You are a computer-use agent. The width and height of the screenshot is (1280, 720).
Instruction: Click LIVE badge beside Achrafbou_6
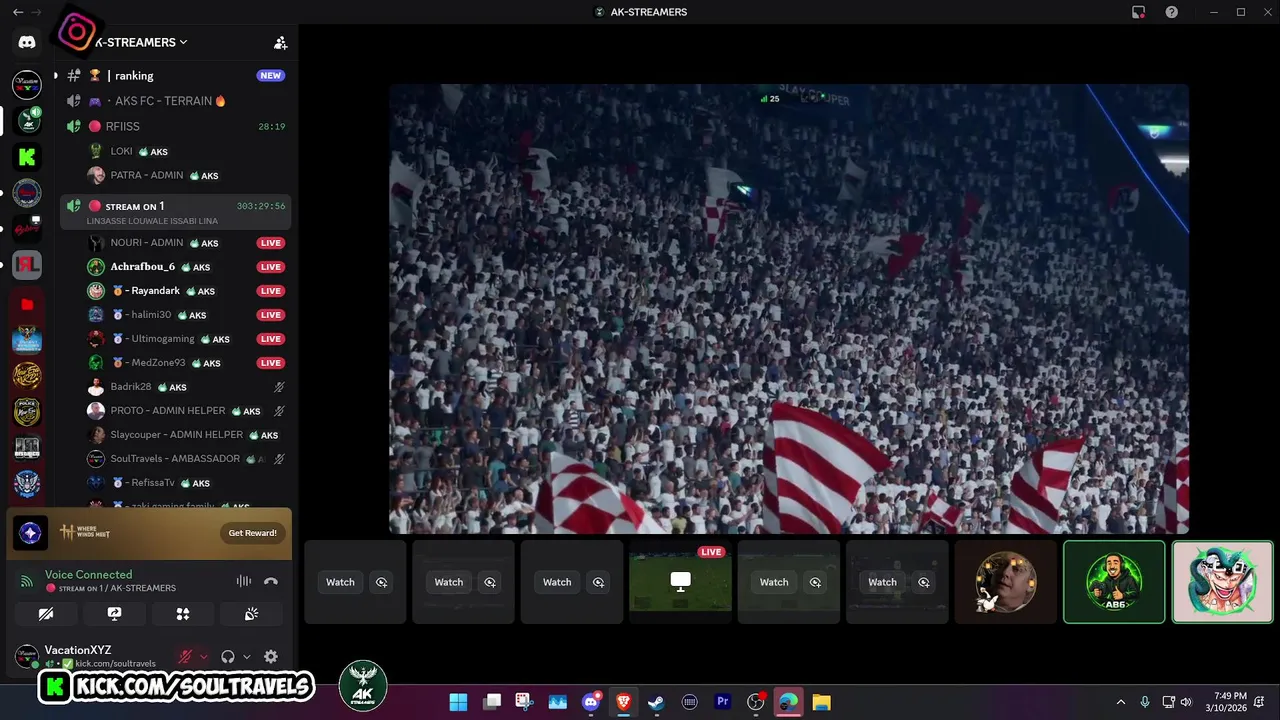point(270,267)
